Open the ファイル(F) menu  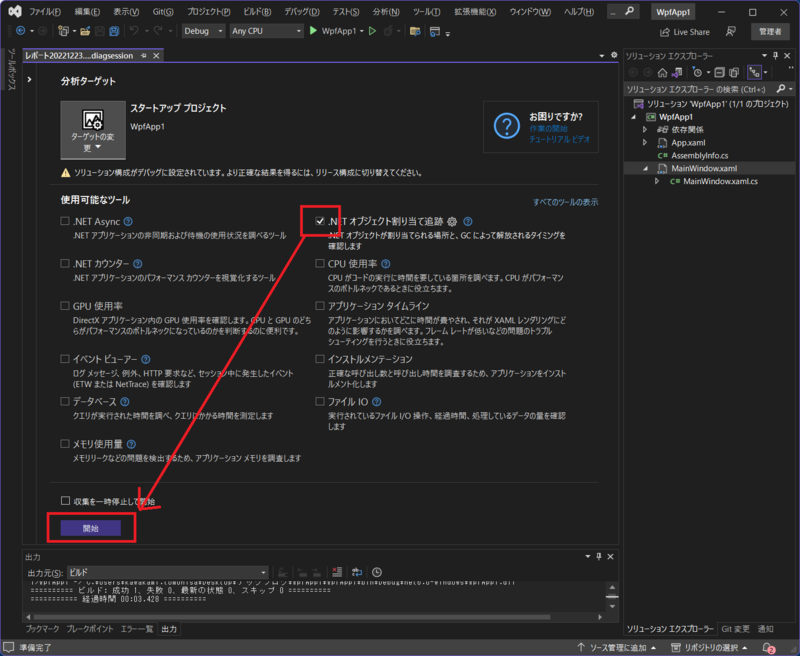coord(45,12)
